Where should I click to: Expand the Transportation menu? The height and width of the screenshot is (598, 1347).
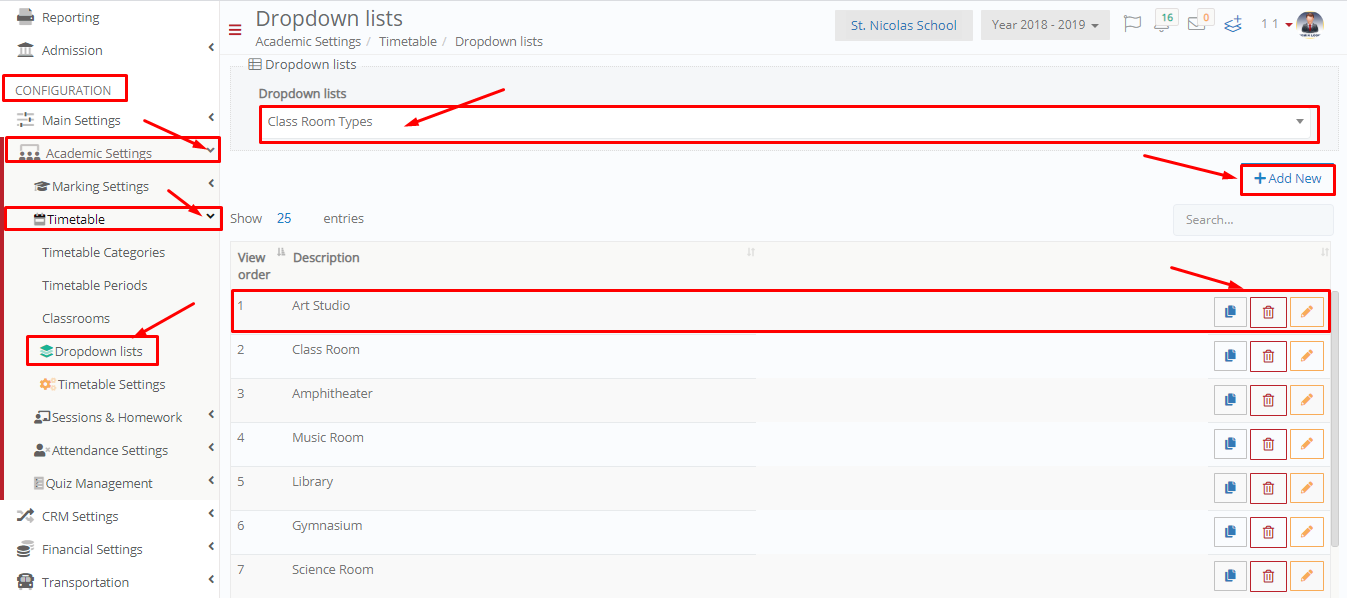tap(110, 582)
